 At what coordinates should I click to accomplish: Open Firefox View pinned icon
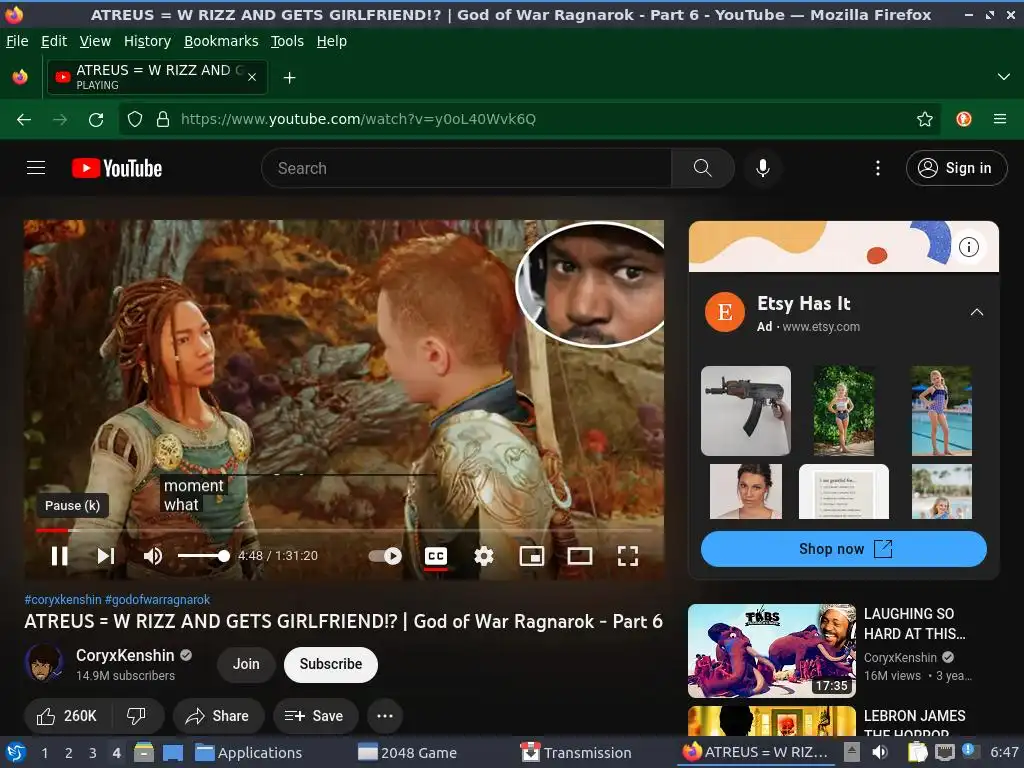pos(20,77)
